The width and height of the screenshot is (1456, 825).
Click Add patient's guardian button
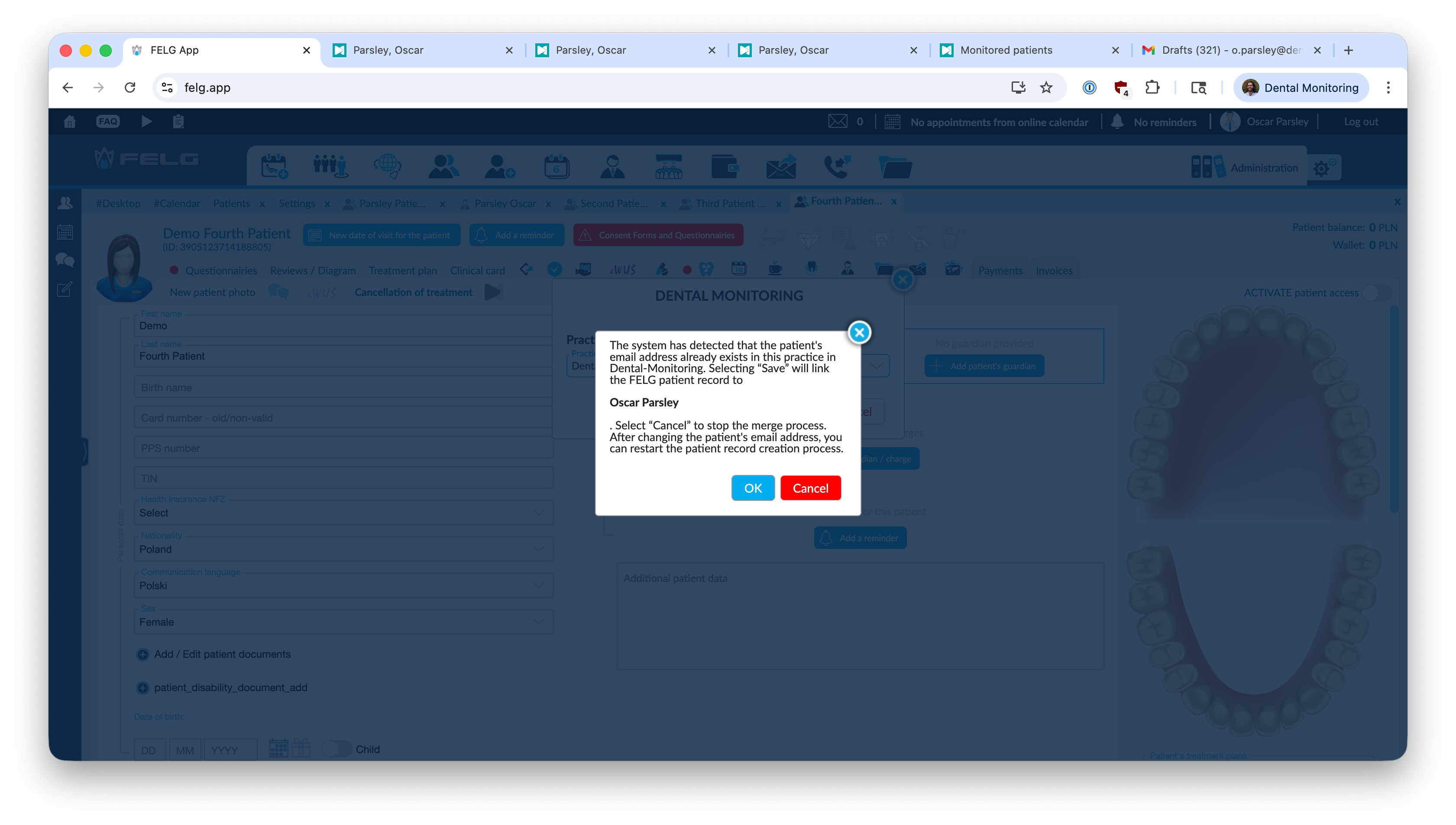[984, 366]
